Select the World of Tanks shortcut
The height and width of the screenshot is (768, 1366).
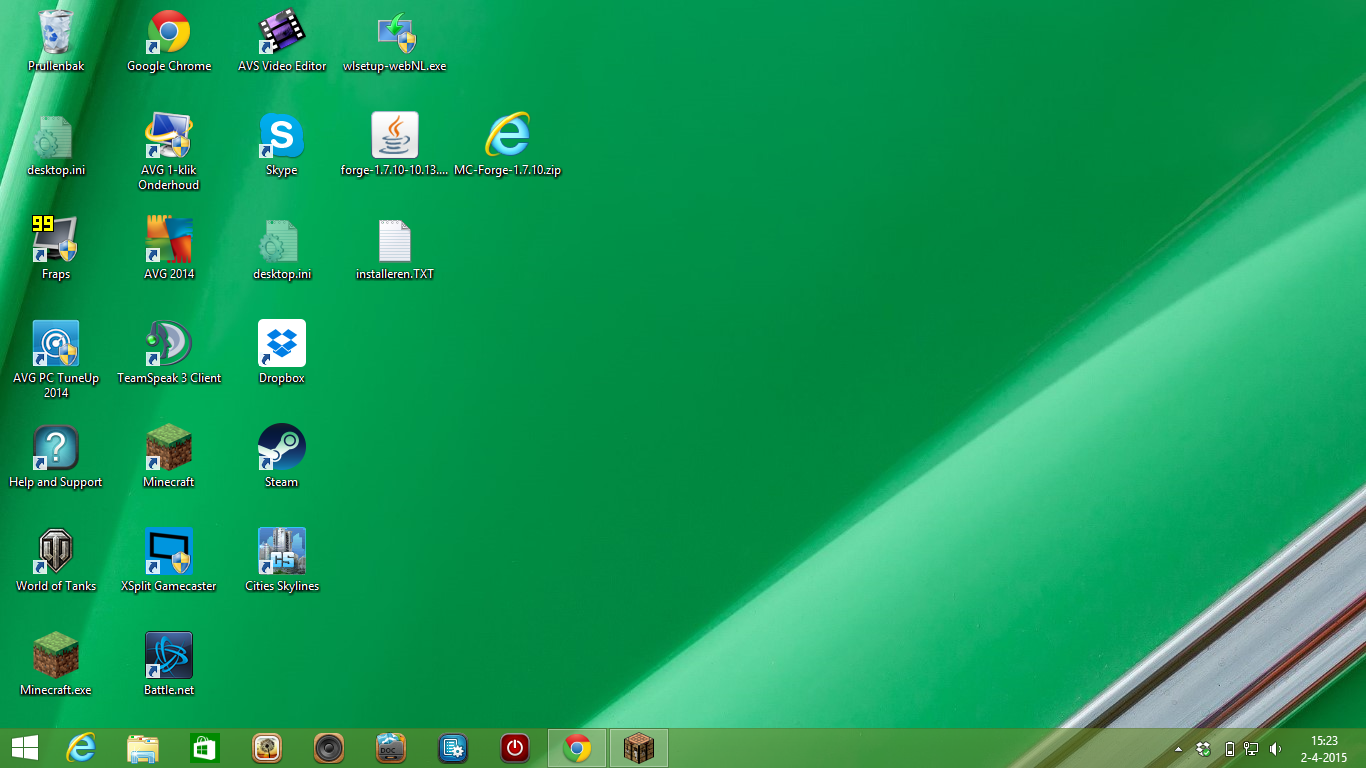[x=56, y=561]
